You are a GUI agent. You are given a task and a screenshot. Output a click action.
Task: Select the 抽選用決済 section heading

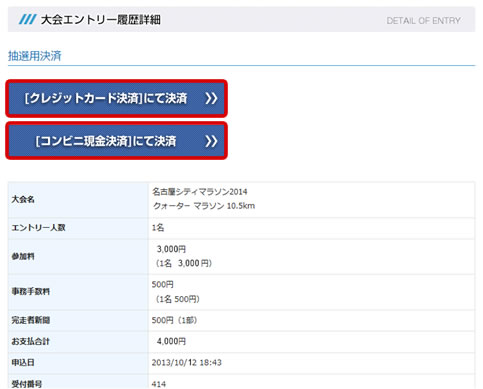[35, 56]
